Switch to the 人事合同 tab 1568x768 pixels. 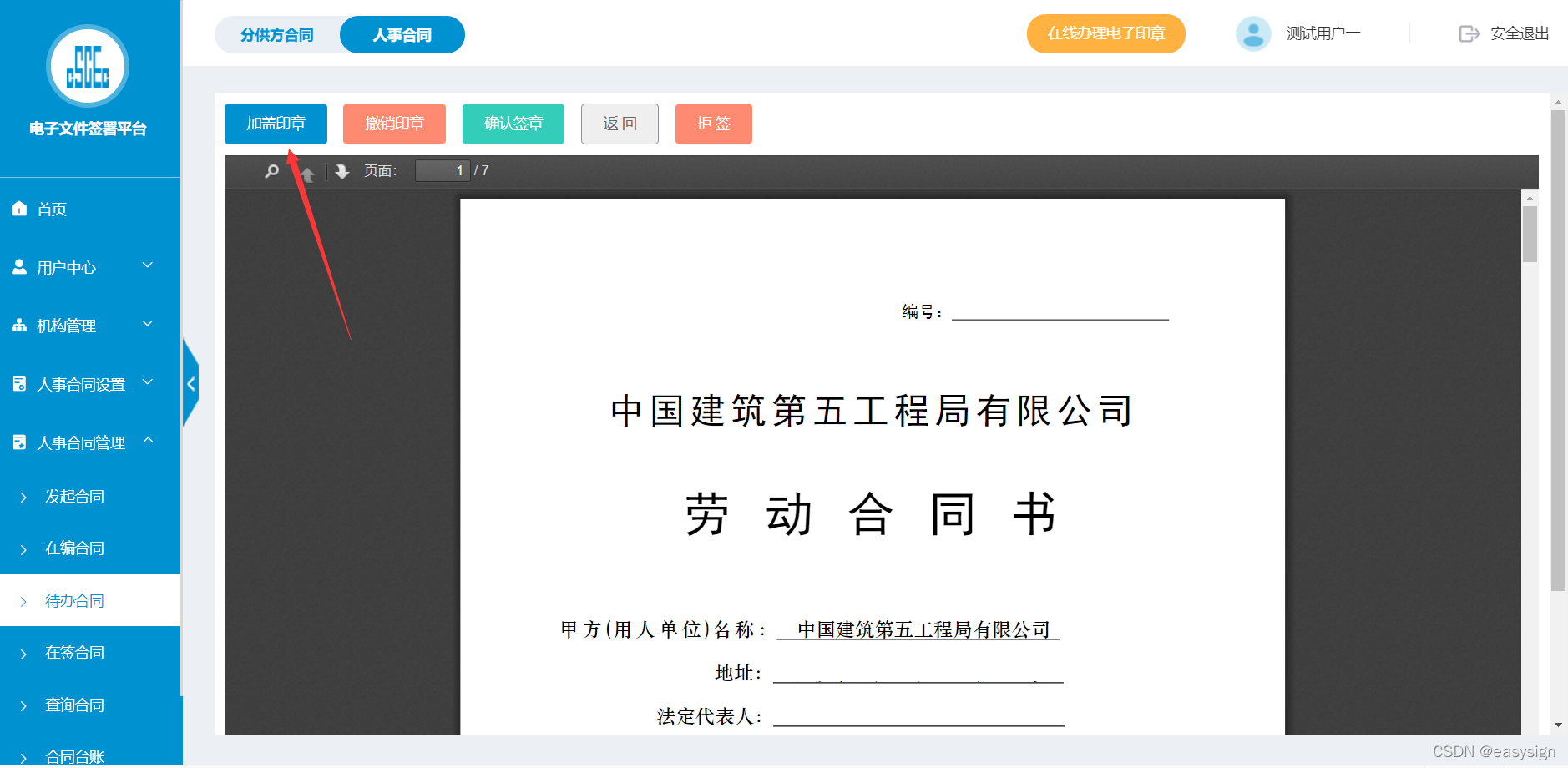click(x=402, y=34)
